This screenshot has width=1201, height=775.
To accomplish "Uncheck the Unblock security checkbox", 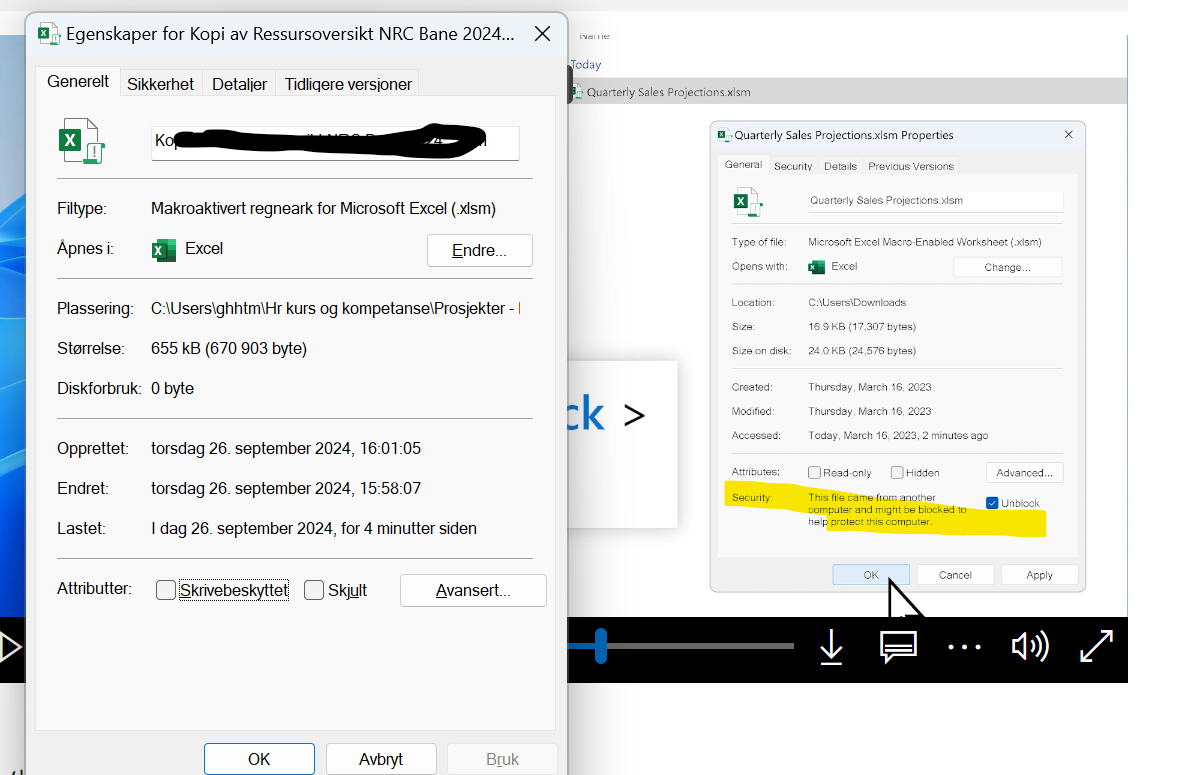I will (992, 503).
